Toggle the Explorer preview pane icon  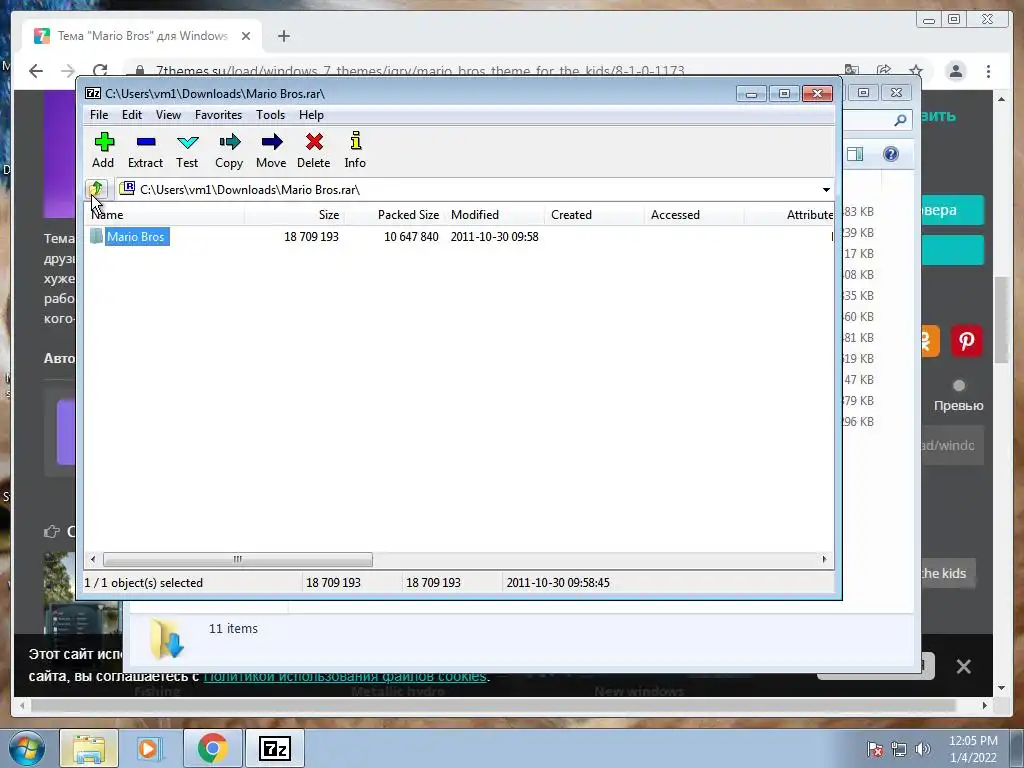(x=855, y=154)
